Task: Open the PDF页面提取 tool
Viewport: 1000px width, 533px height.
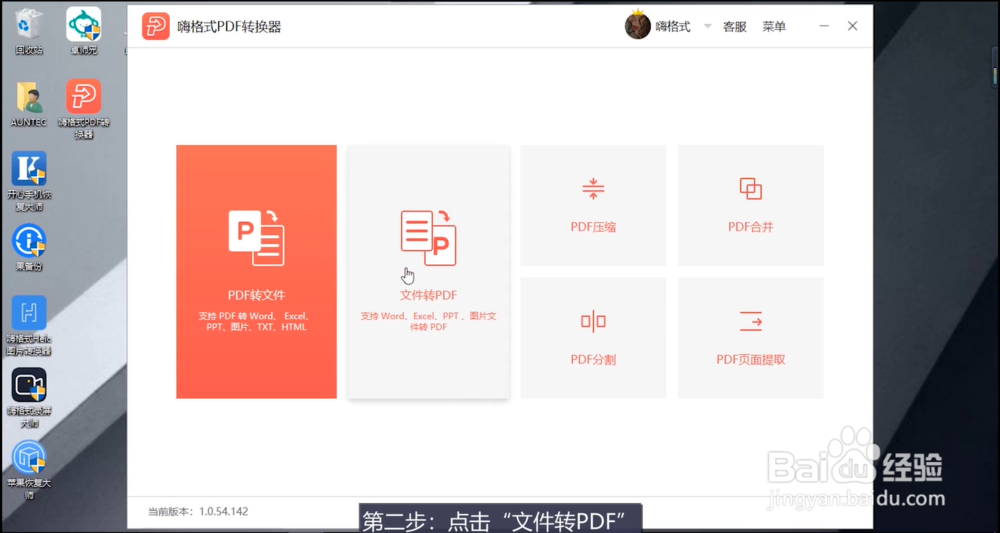Action: 751,338
